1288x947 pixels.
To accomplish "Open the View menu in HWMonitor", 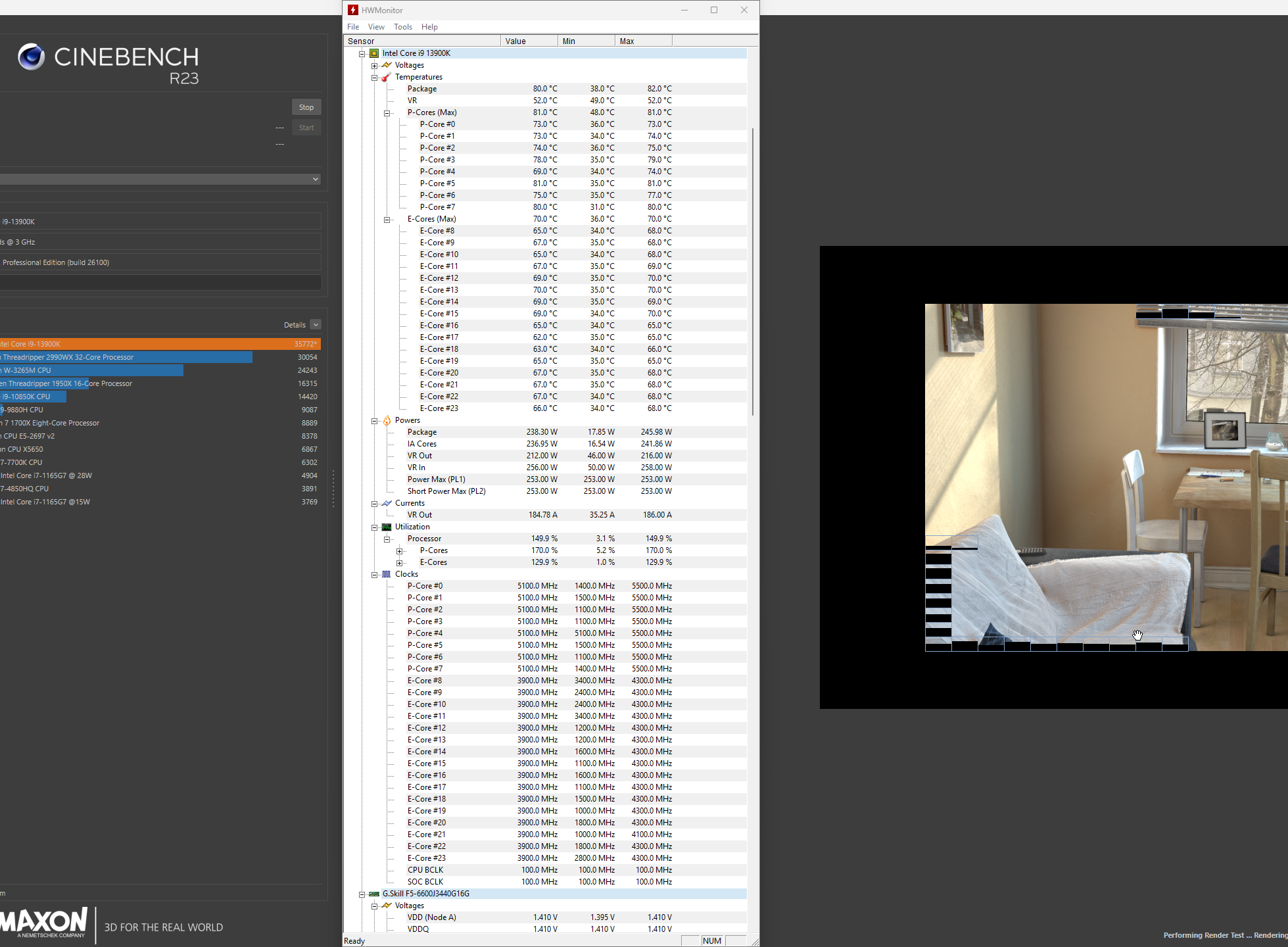I will coord(376,27).
